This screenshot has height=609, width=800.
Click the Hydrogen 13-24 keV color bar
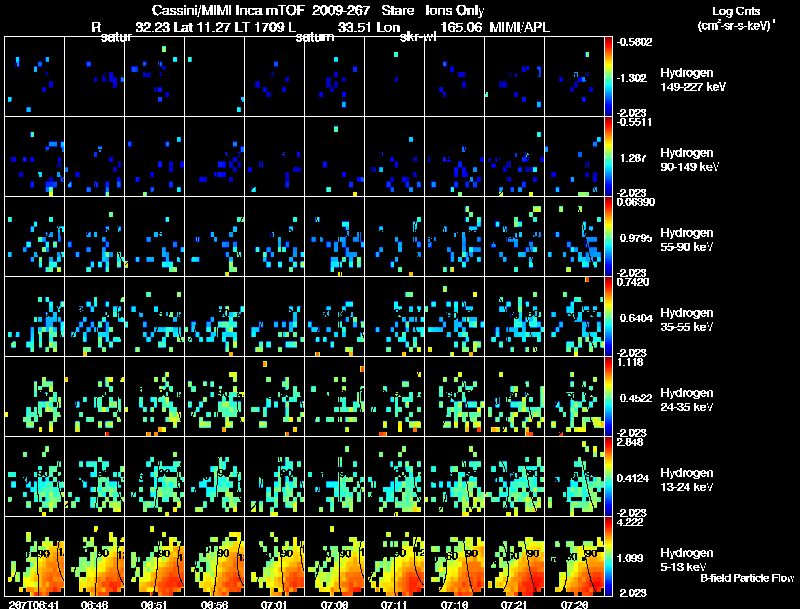pos(608,477)
